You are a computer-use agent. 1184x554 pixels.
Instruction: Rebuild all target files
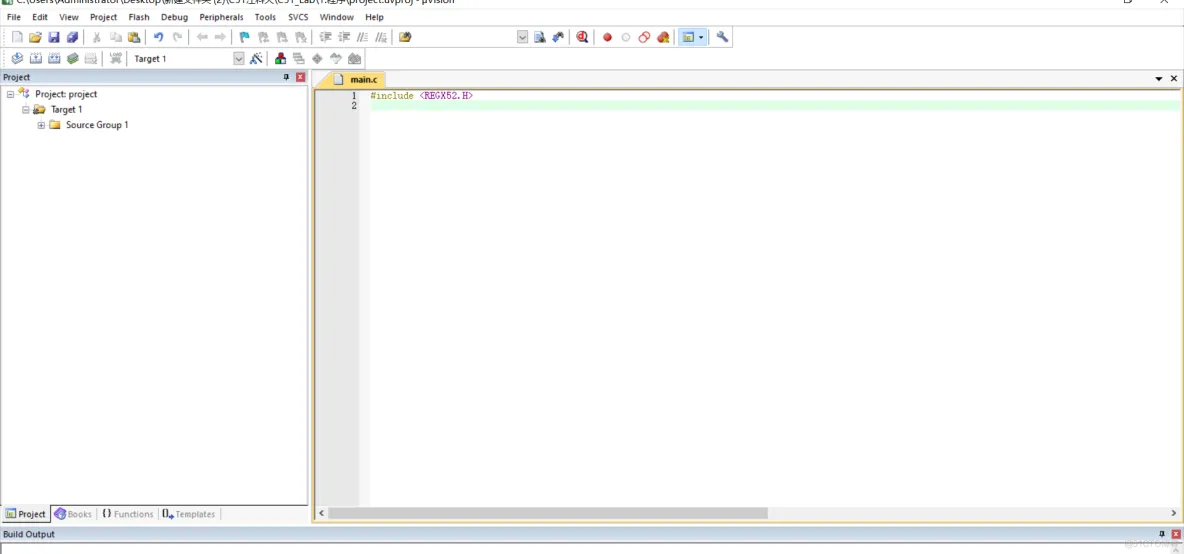pos(54,58)
